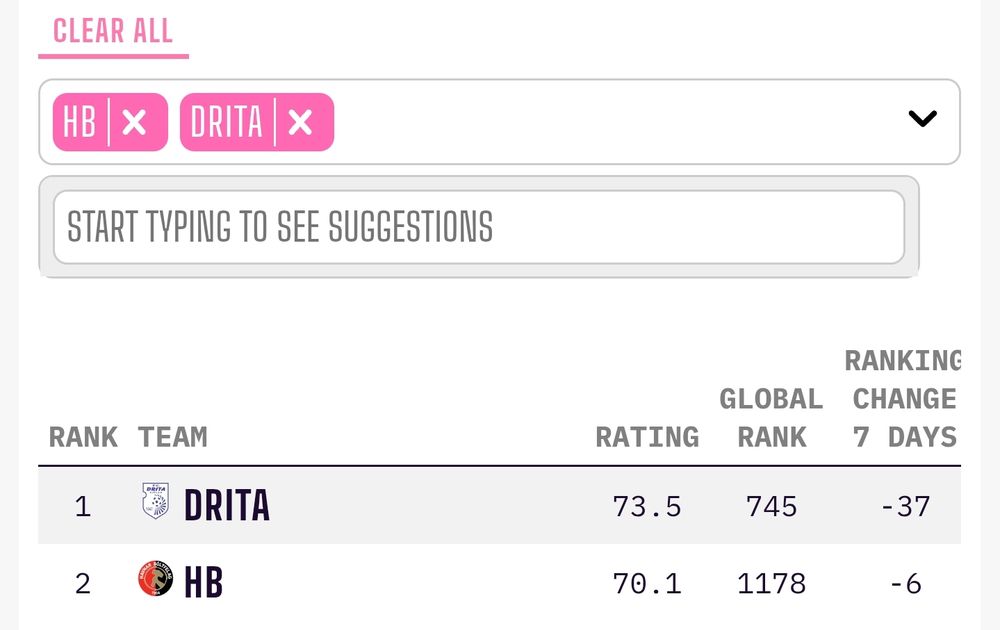This screenshot has width=1000, height=630.
Task: Click HB's rank number 2
Action: point(83,584)
